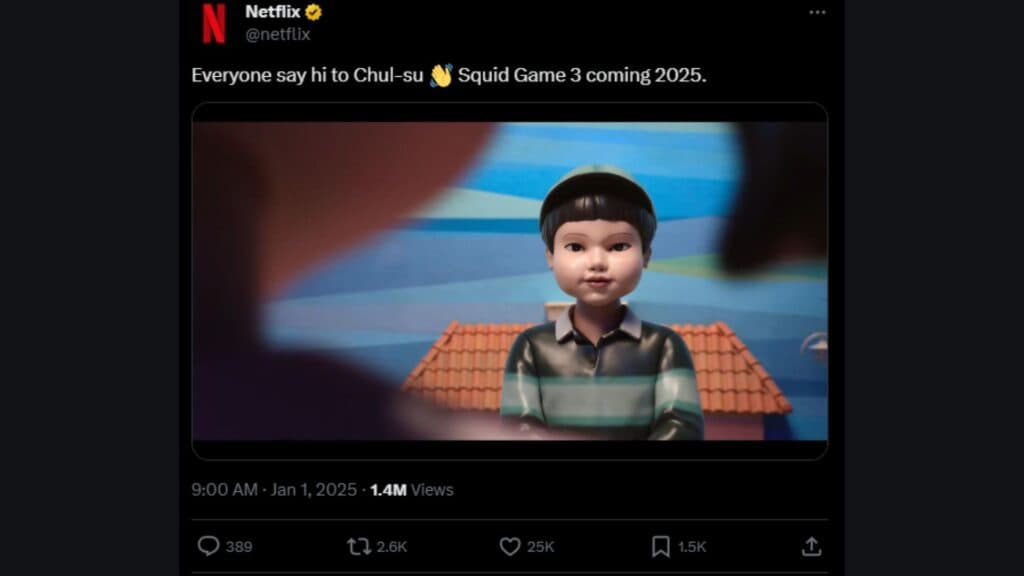
Task: Like the post with the heart icon
Action: pyautogui.click(x=510, y=547)
